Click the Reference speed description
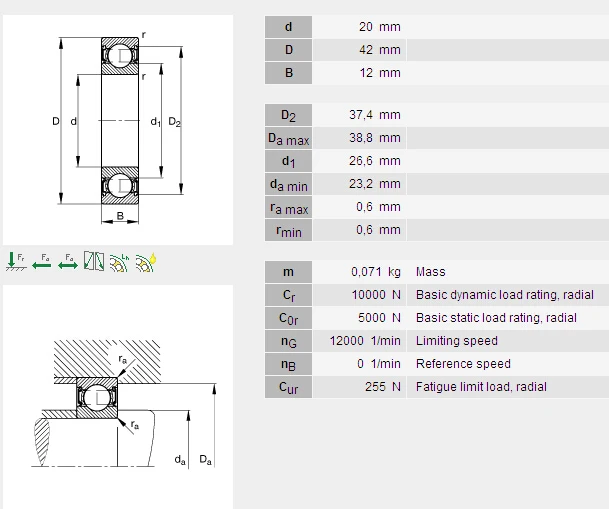The width and height of the screenshot is (609, 509). 463,364
